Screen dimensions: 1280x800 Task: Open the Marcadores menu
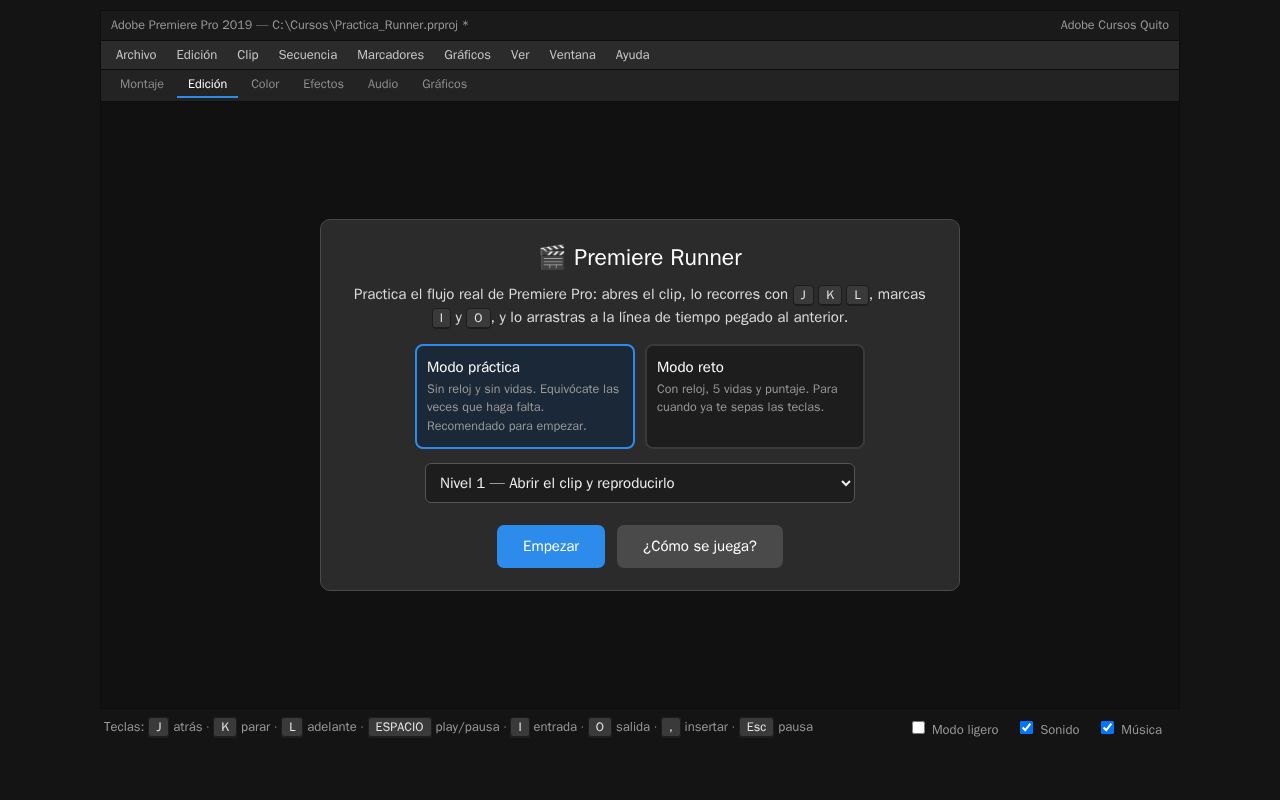click(x=390, y=55)
